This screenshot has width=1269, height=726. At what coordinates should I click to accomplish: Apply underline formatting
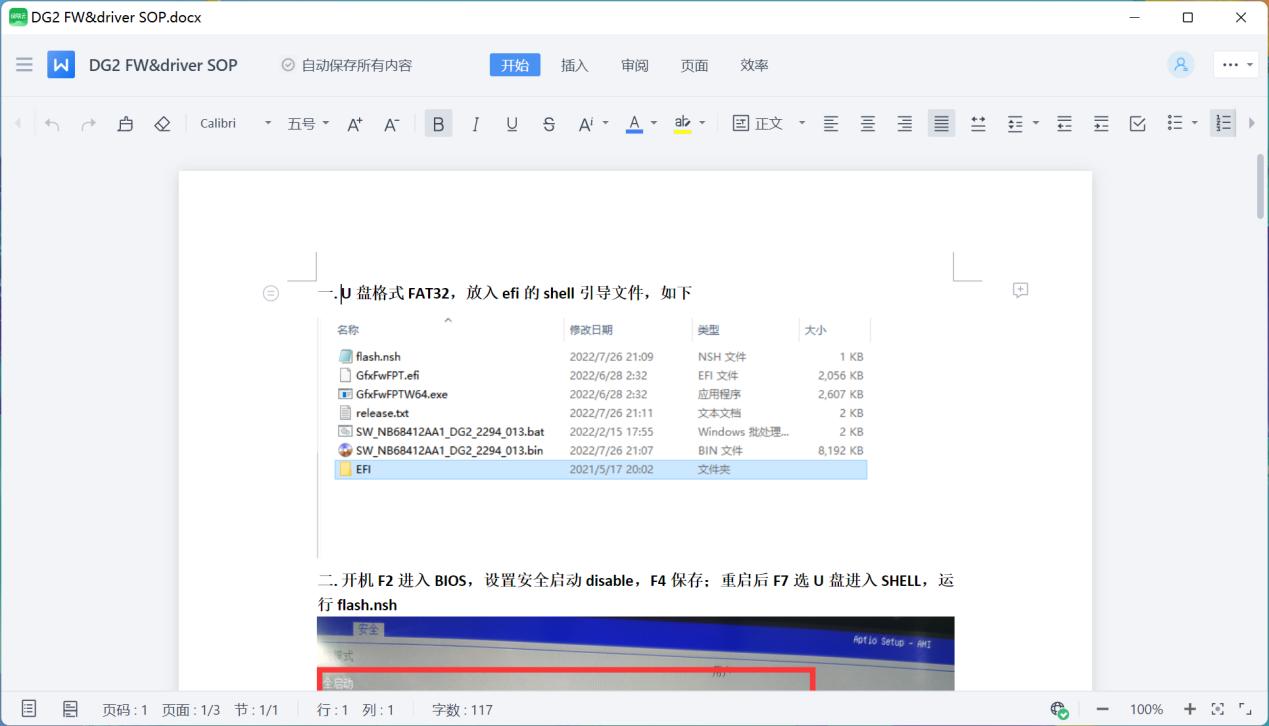512,123
